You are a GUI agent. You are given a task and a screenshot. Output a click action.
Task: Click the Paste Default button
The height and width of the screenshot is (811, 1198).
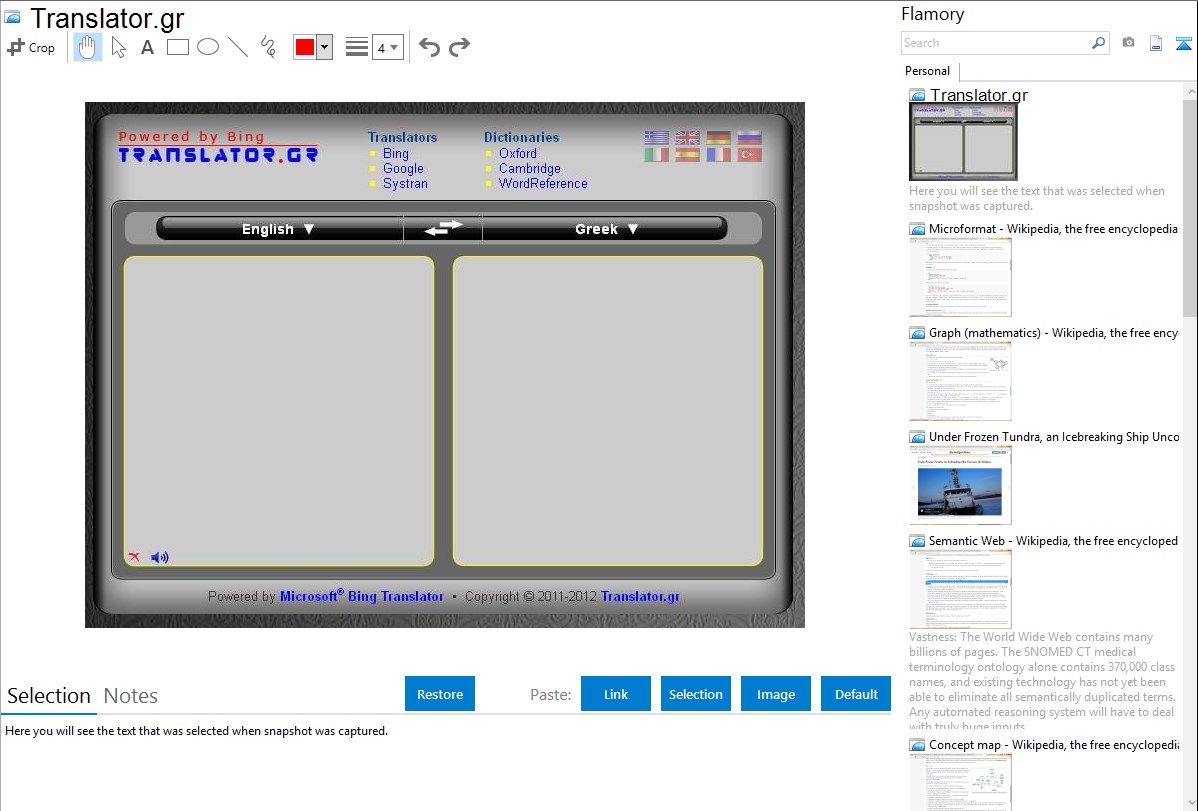point(856,694)
